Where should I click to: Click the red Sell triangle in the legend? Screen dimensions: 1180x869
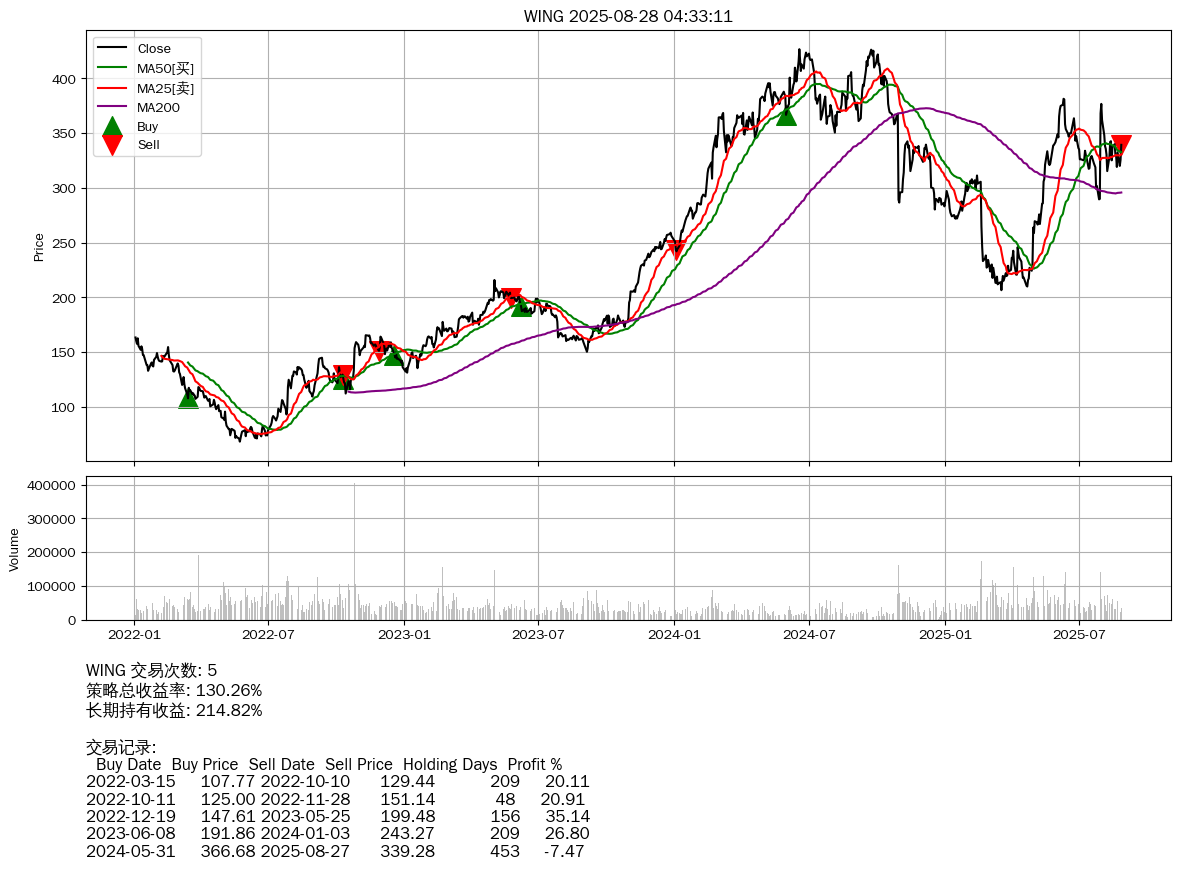click(112, 145)
